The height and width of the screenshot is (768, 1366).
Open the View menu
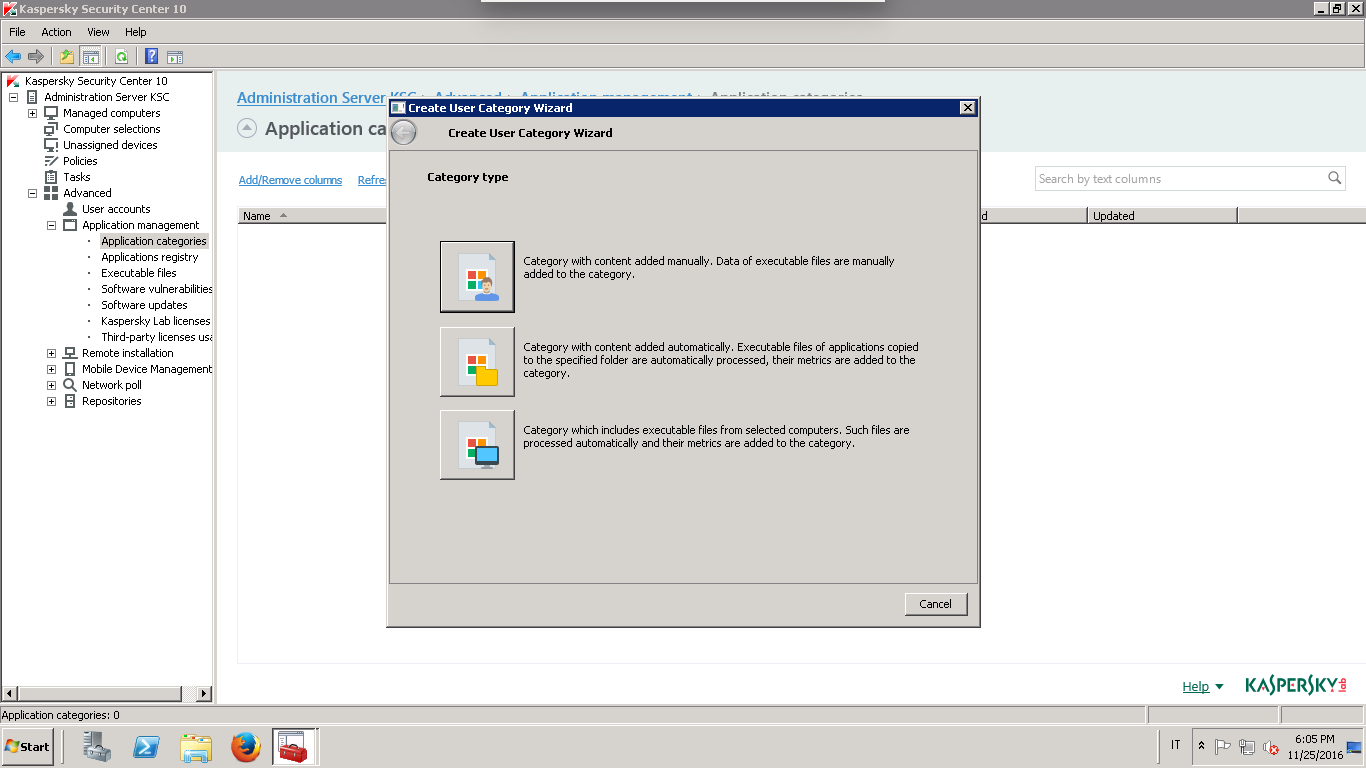(x=98, y=32)
